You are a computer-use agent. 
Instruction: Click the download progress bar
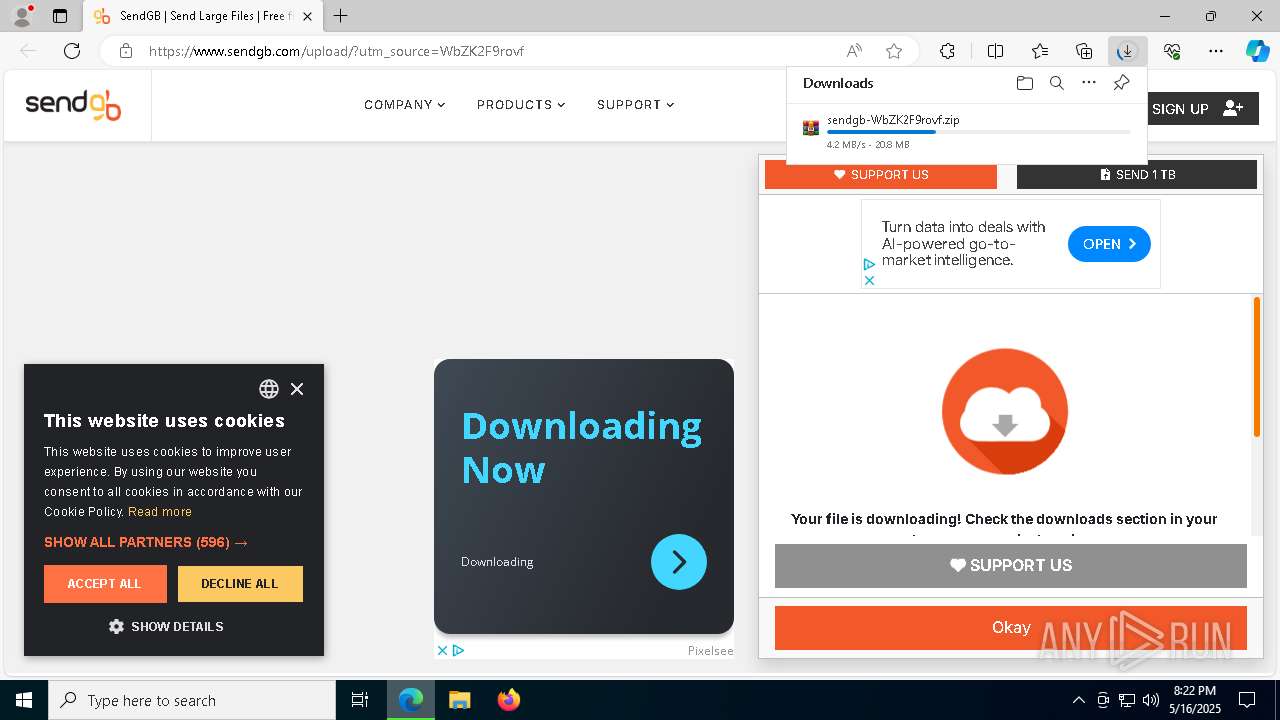tap(979, 132)
